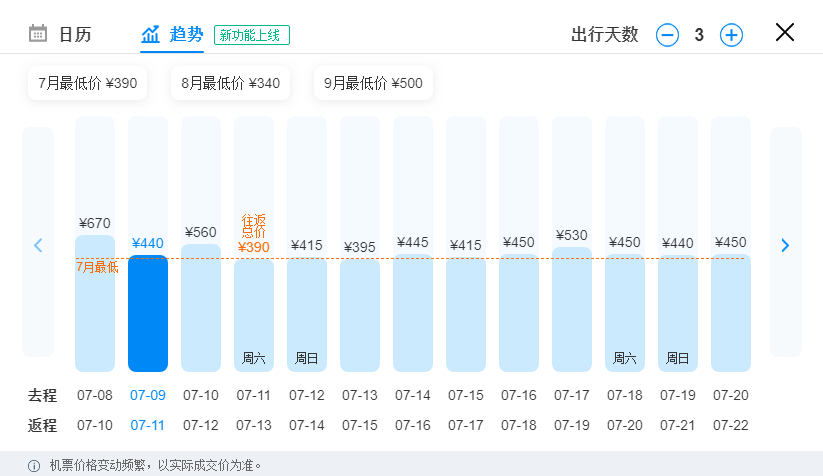Click the calendar icon beside 日历
The width and height of the screenshot is (823, 476).
(37, 33)
